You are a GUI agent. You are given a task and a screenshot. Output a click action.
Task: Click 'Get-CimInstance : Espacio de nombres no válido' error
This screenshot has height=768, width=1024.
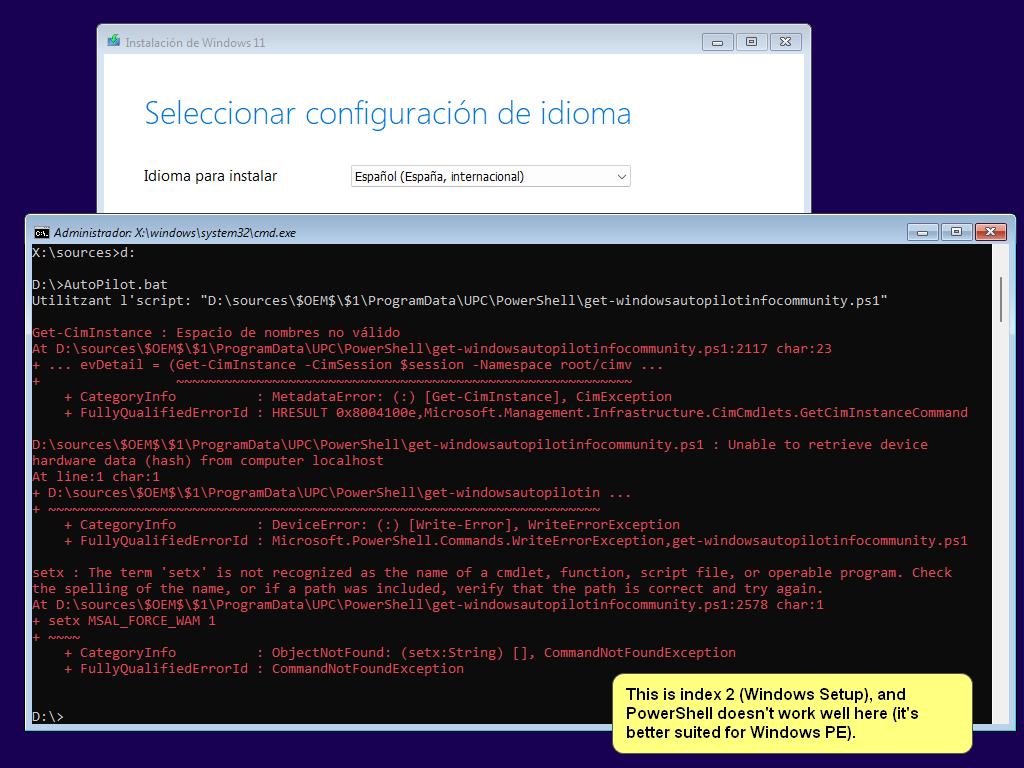pyautogui.click(x=216, y=332)
